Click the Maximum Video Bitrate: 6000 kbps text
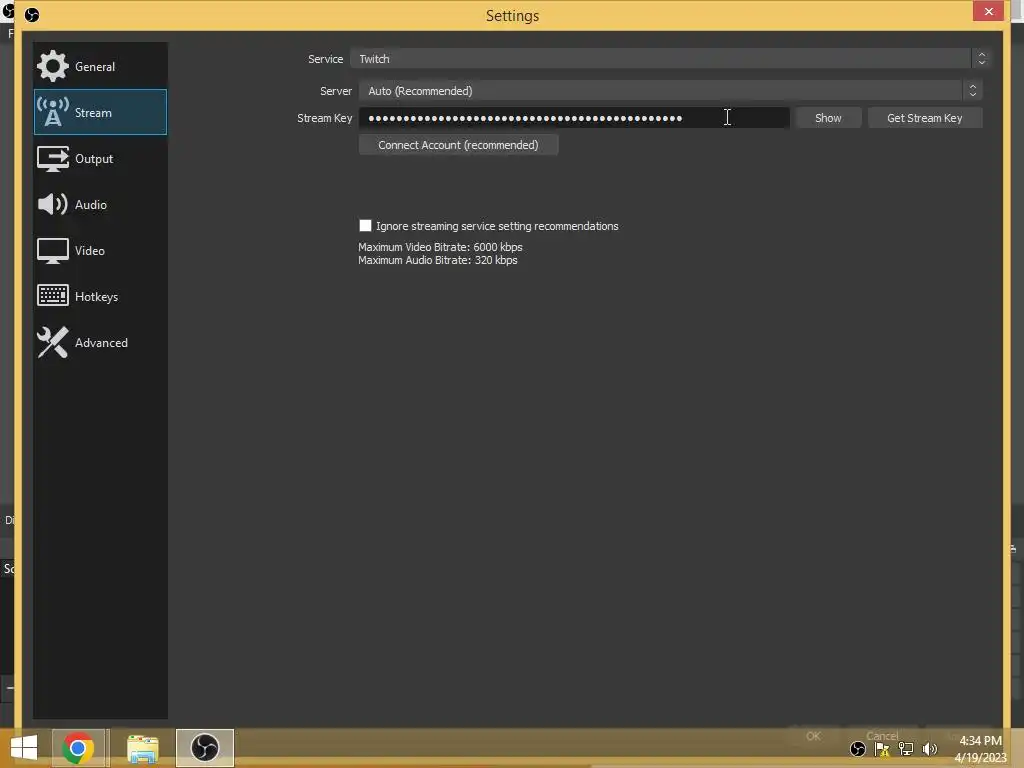Screen dimensions: 1024x768 [x=440, y=247]
